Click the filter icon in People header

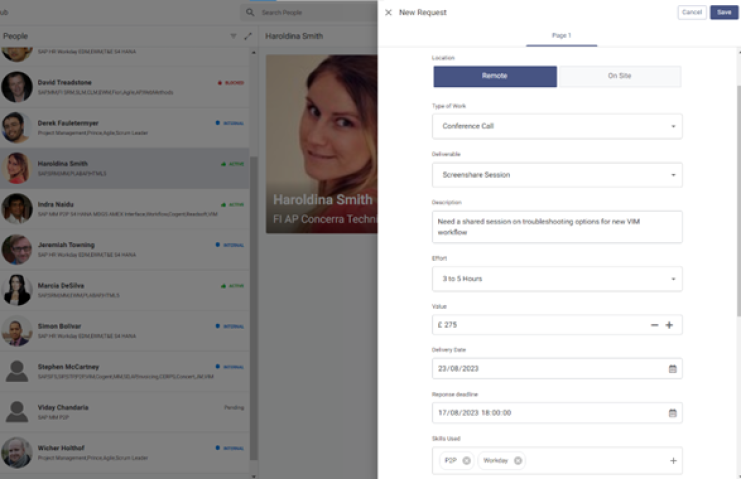234,36
